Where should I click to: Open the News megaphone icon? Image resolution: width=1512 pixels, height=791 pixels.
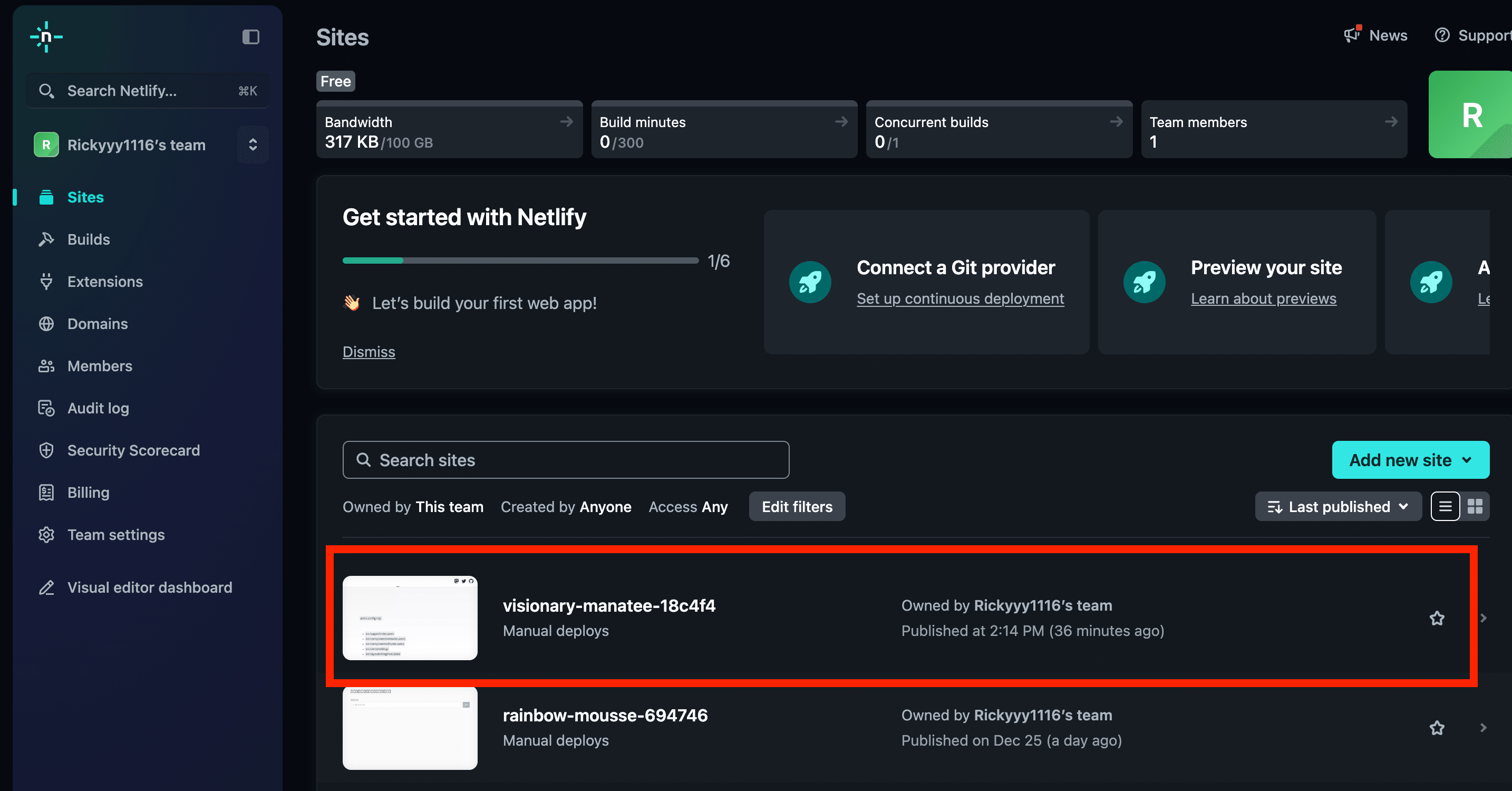click(x=1352, y=35)
